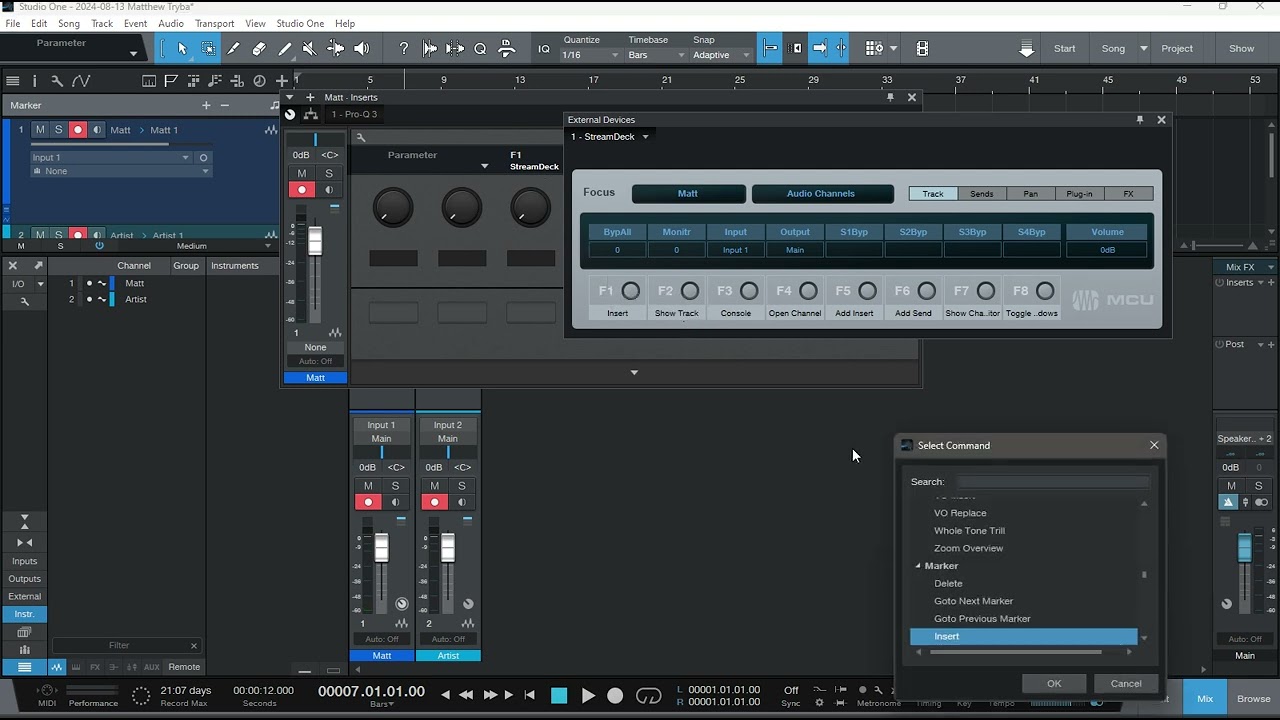Toggle record arm on Matt track
The width and height of the screenshot is (1280, 720).
pos(77,130)
